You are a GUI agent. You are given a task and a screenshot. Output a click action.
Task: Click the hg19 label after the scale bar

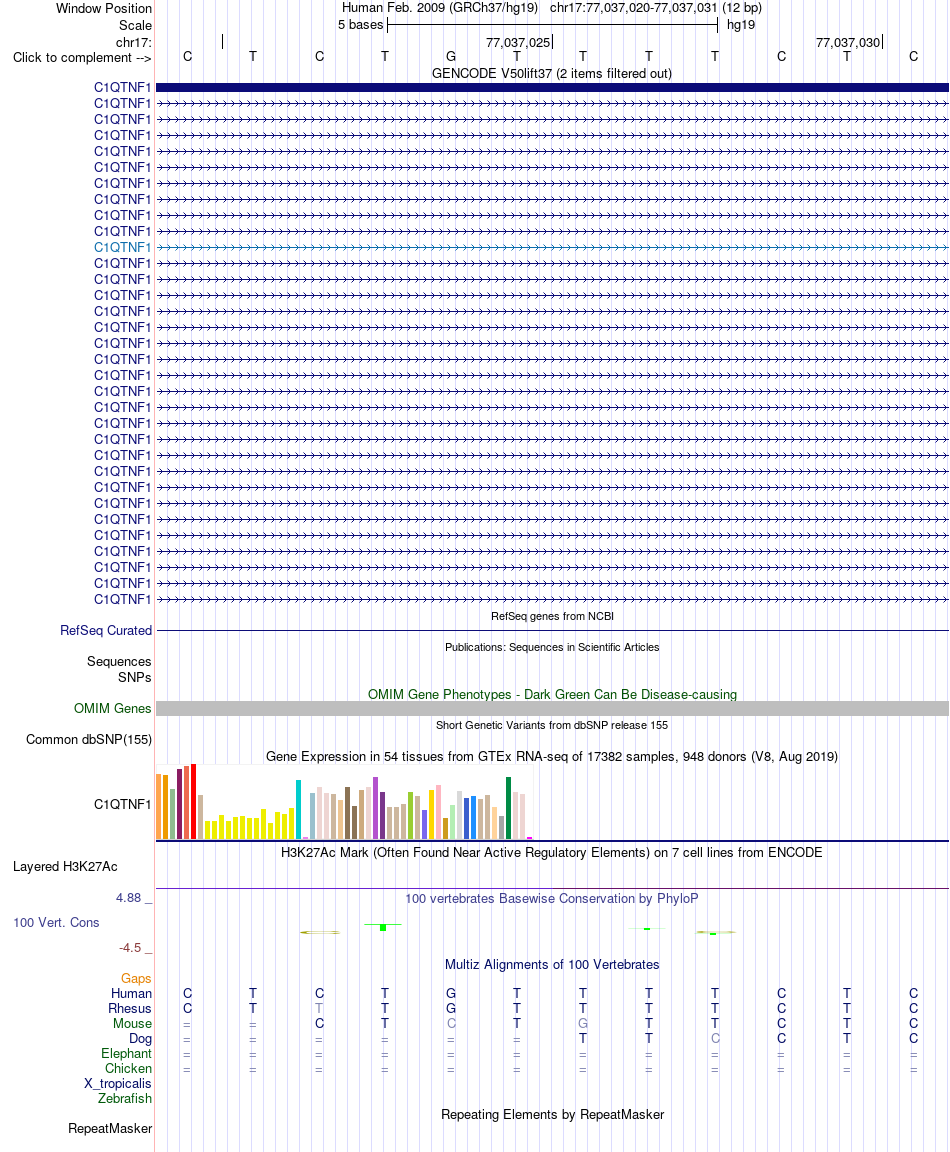pyautogui.click(x=741, y=24)
